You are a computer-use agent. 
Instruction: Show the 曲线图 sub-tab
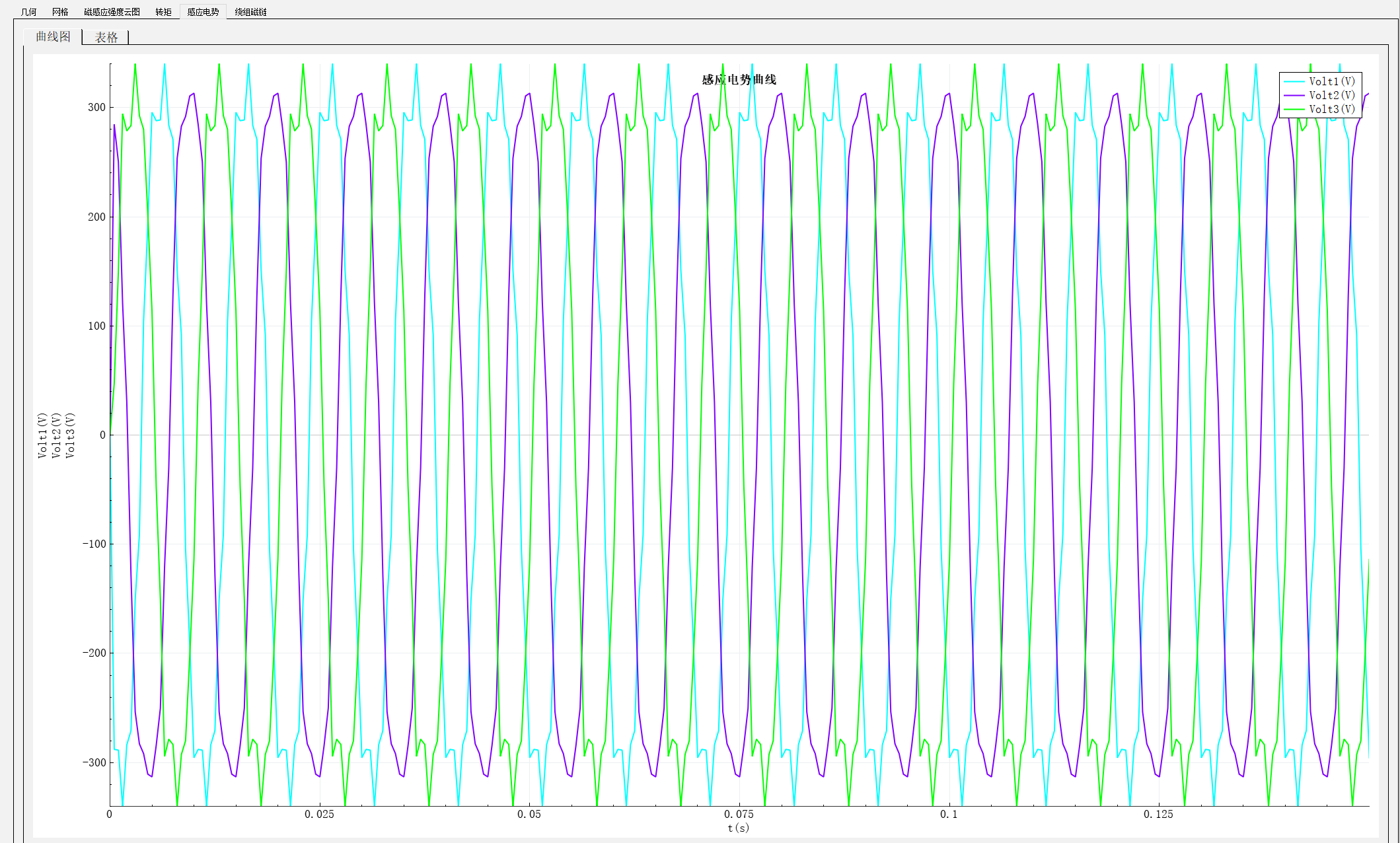53,37
